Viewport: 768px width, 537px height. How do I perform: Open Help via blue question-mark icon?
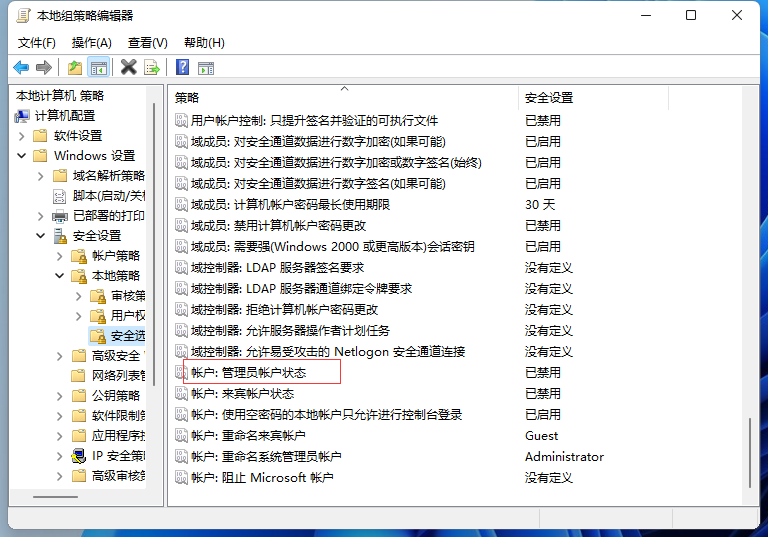point(182,67)
